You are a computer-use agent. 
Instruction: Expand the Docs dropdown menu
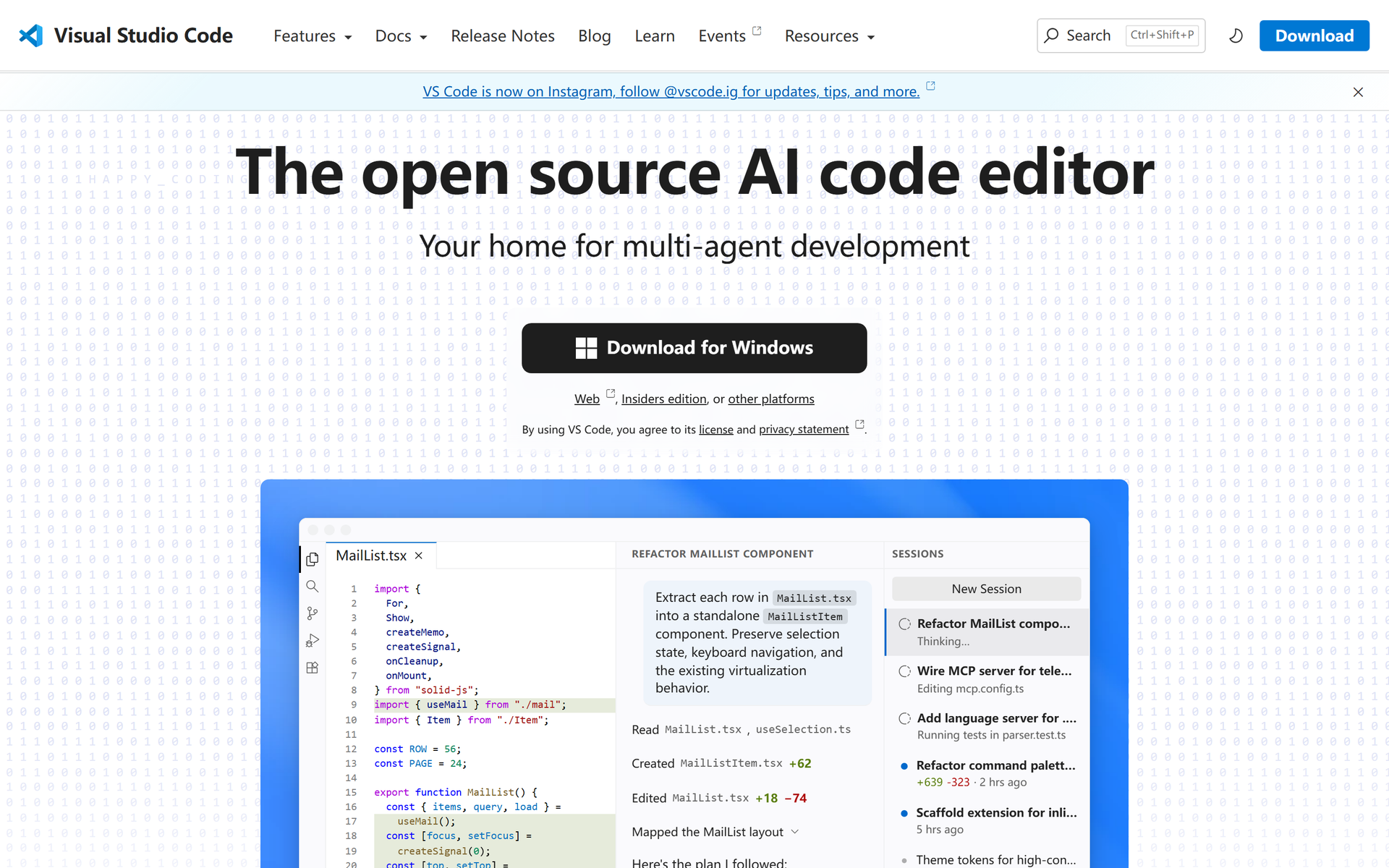click(402, 36)
